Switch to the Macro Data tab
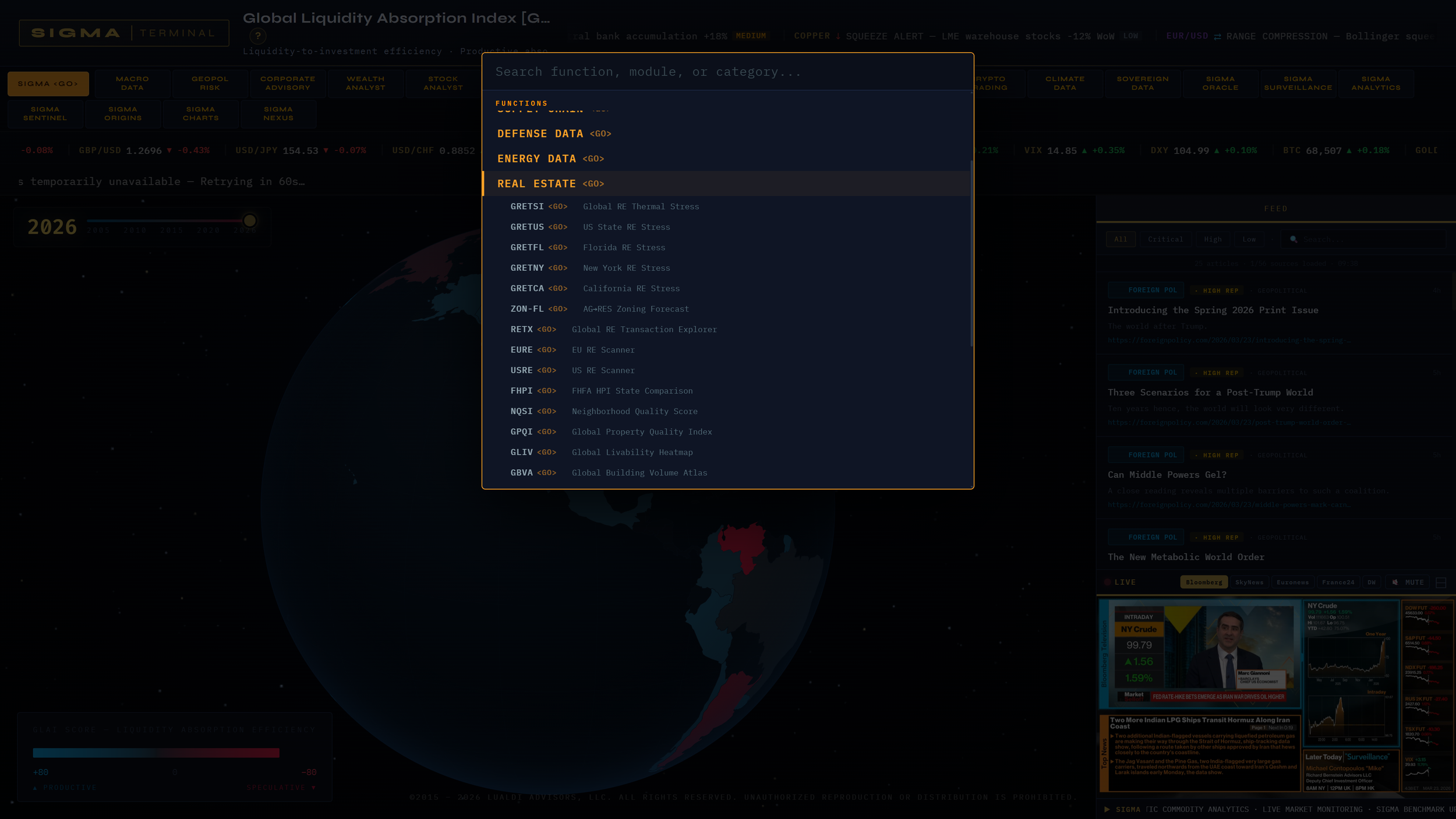1456x819 pixels. tap(132, 83)
